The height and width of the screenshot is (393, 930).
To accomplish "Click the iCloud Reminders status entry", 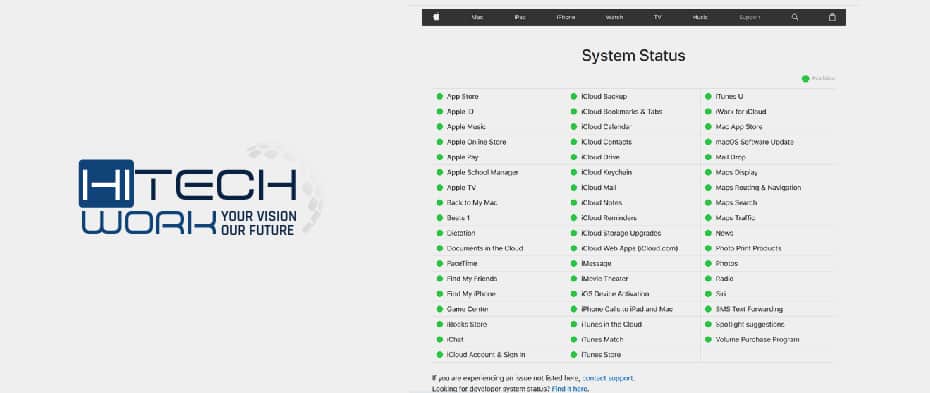I will [x=604, y=218].
